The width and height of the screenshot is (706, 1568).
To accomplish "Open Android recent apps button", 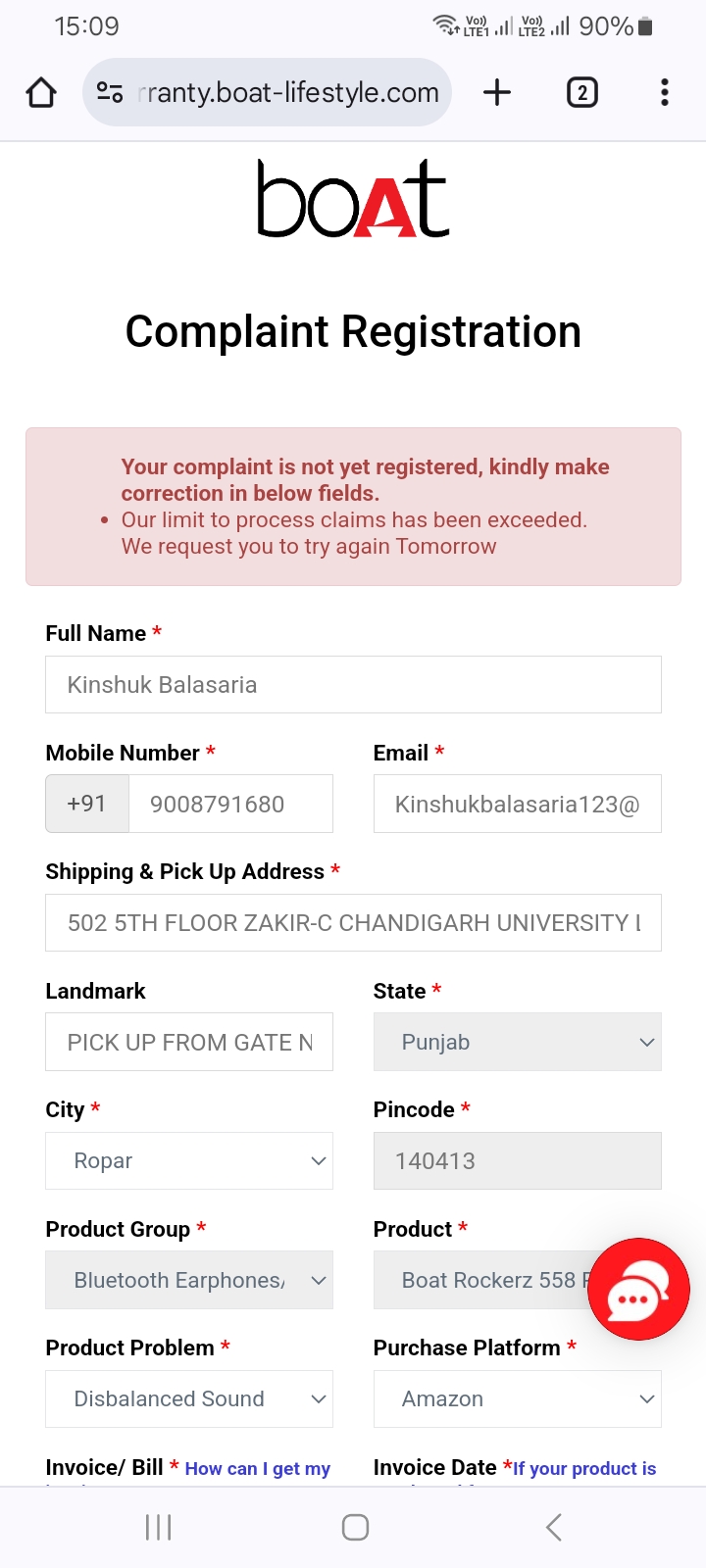I will click(x=158, y=1527).
